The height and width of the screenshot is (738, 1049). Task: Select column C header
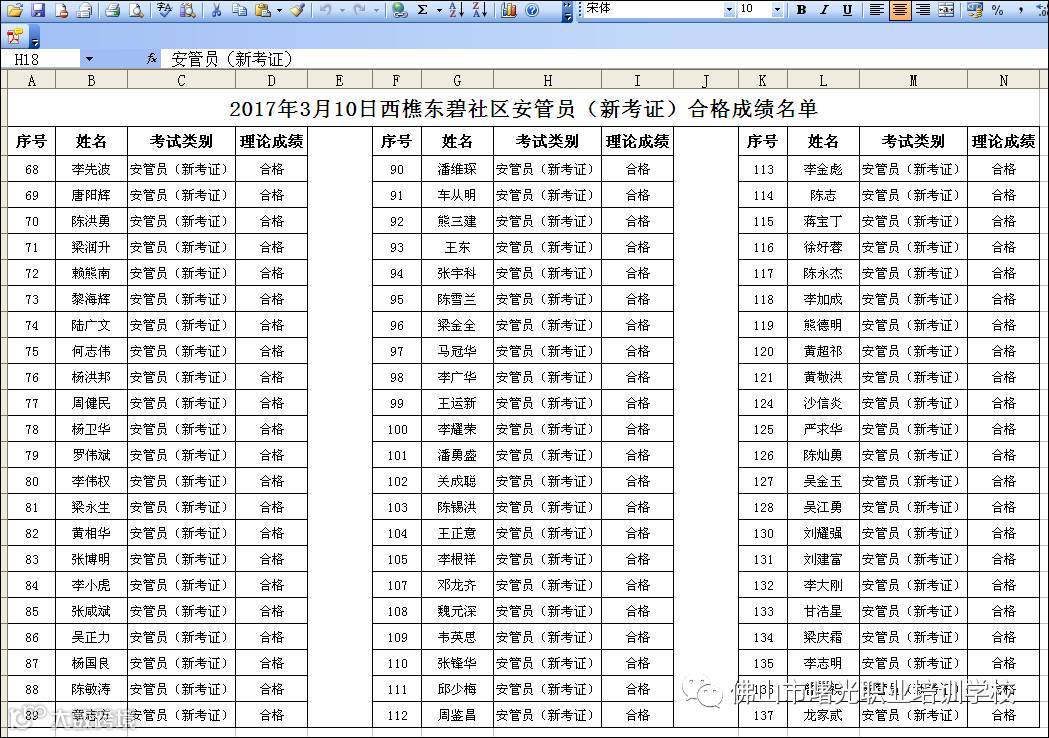click(x=181, y=80)
